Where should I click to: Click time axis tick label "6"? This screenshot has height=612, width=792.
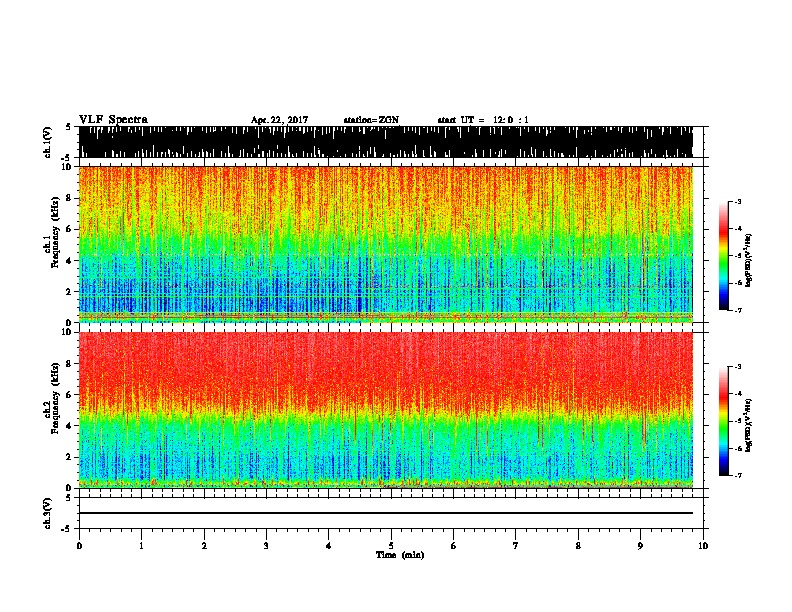pyautogui.click(x=454, y=546)
